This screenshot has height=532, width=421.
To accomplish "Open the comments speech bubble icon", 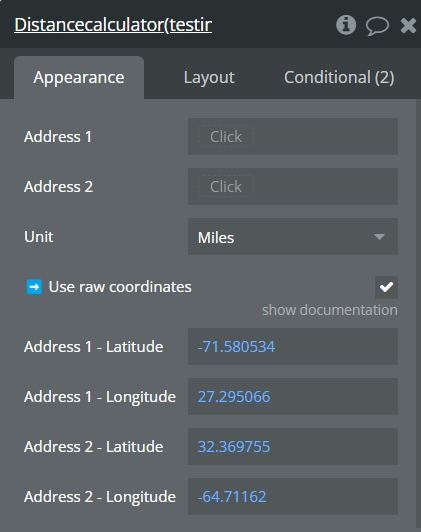I will [x=377, y=26].
